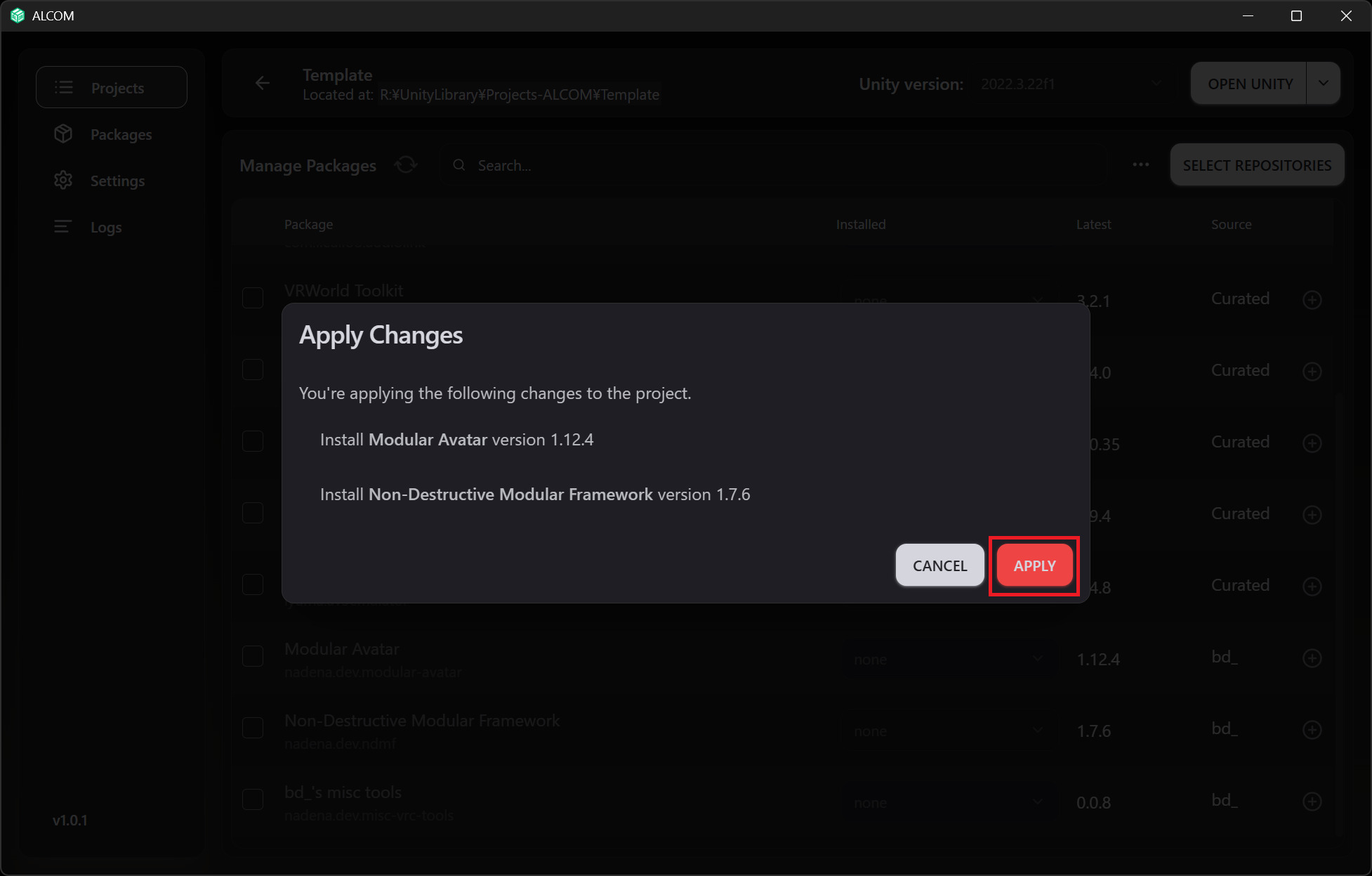Minimize the ALCOM window
This screenshot has height=876, width=1372.
1248,15
